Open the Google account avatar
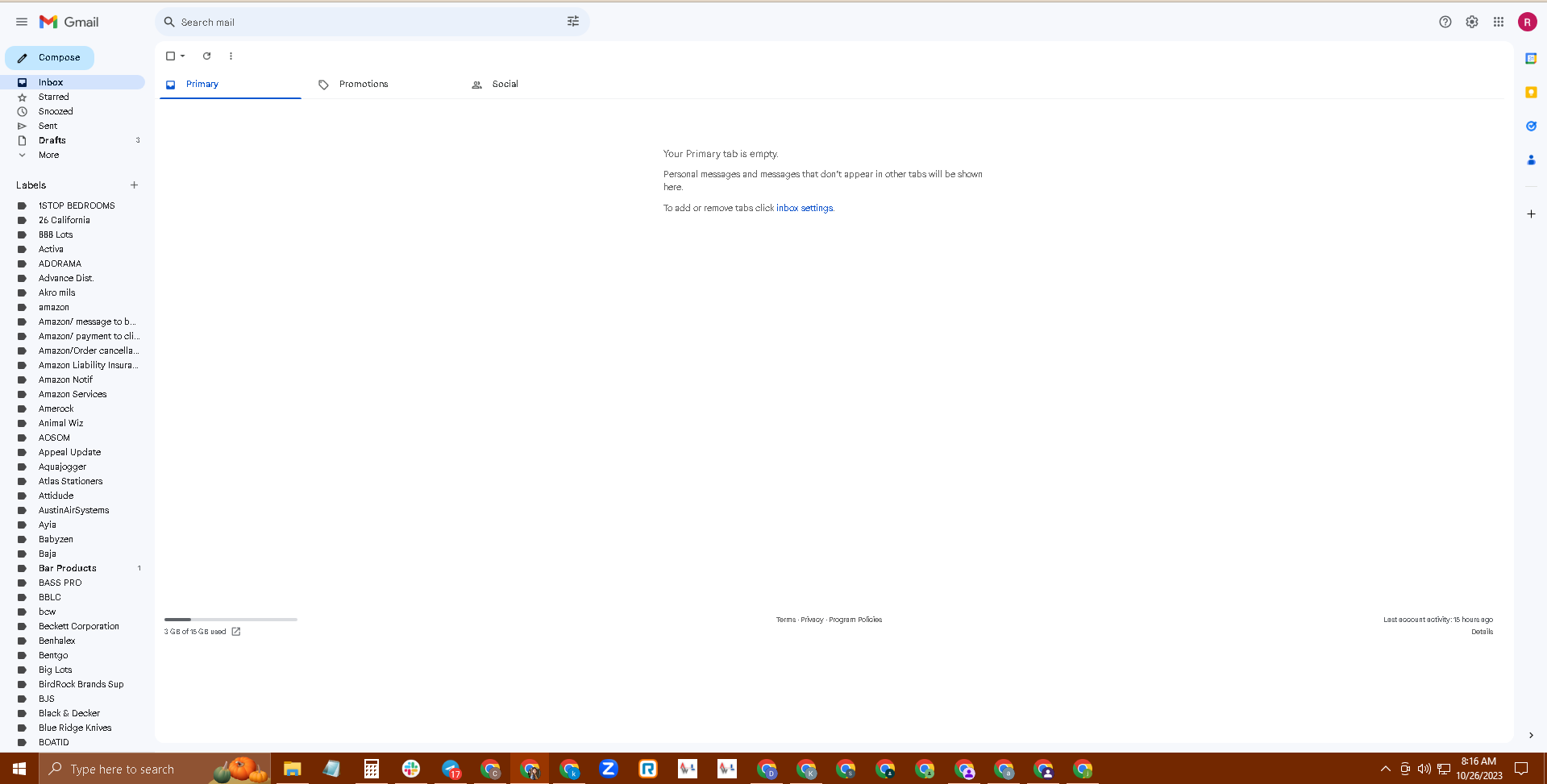The image size is (1547, 784). click(x=1528, y=22)
